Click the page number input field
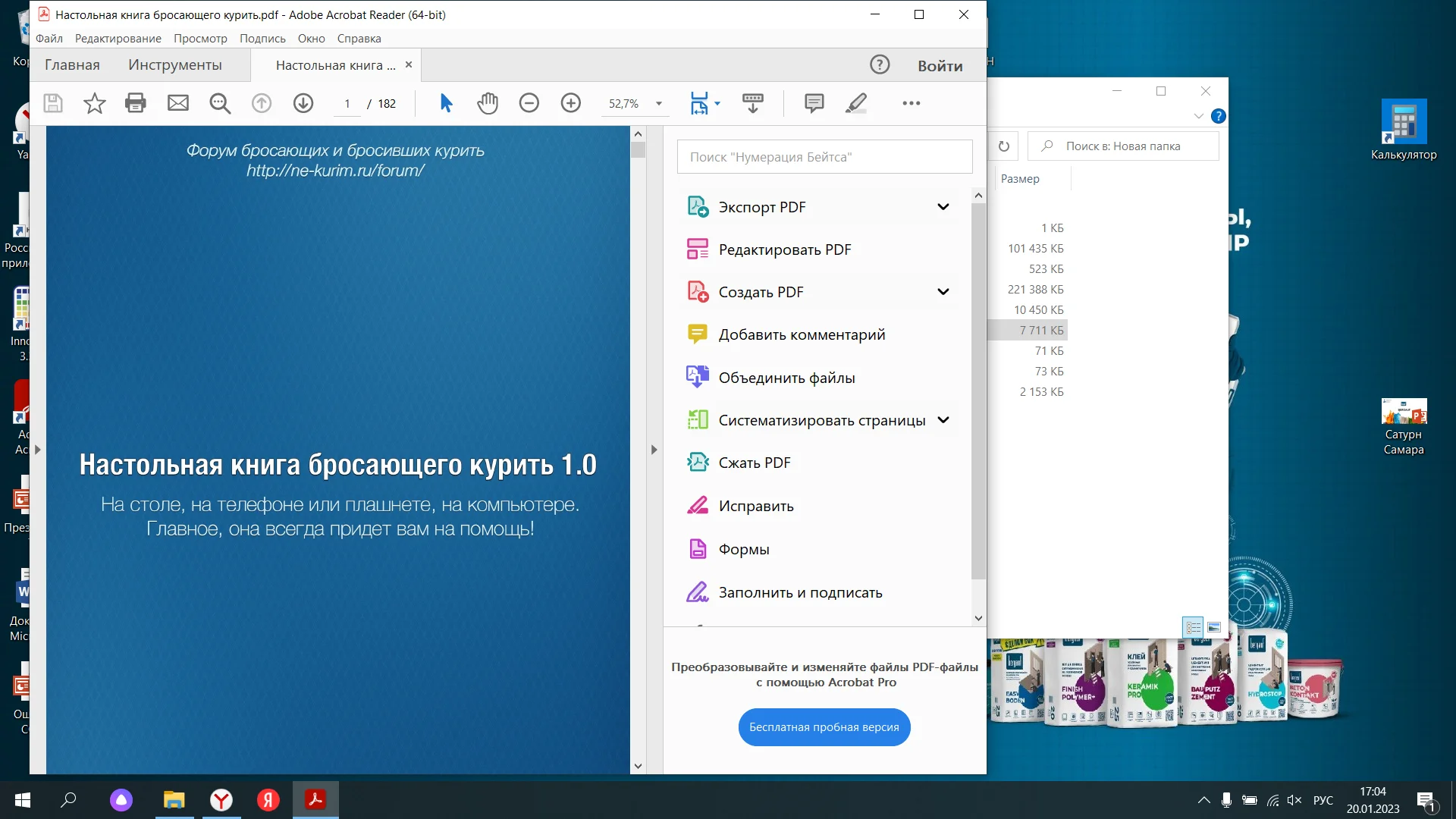Screen dimensions: 1456x819 [347, 103]
